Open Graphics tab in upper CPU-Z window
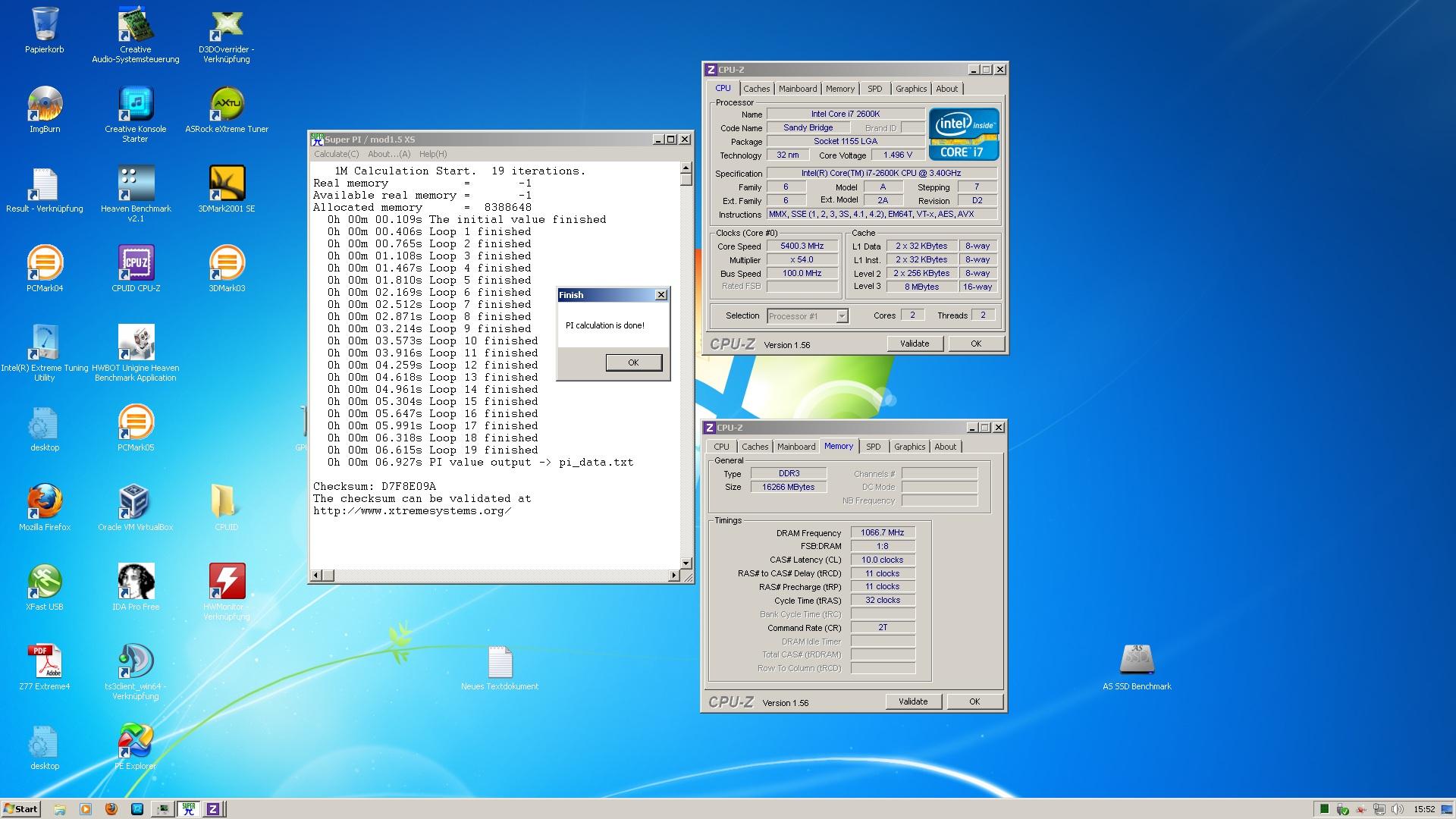Image resolution: width=1456 pixels, height=819 pixels. pyautogui.click(x=911, y=89)
